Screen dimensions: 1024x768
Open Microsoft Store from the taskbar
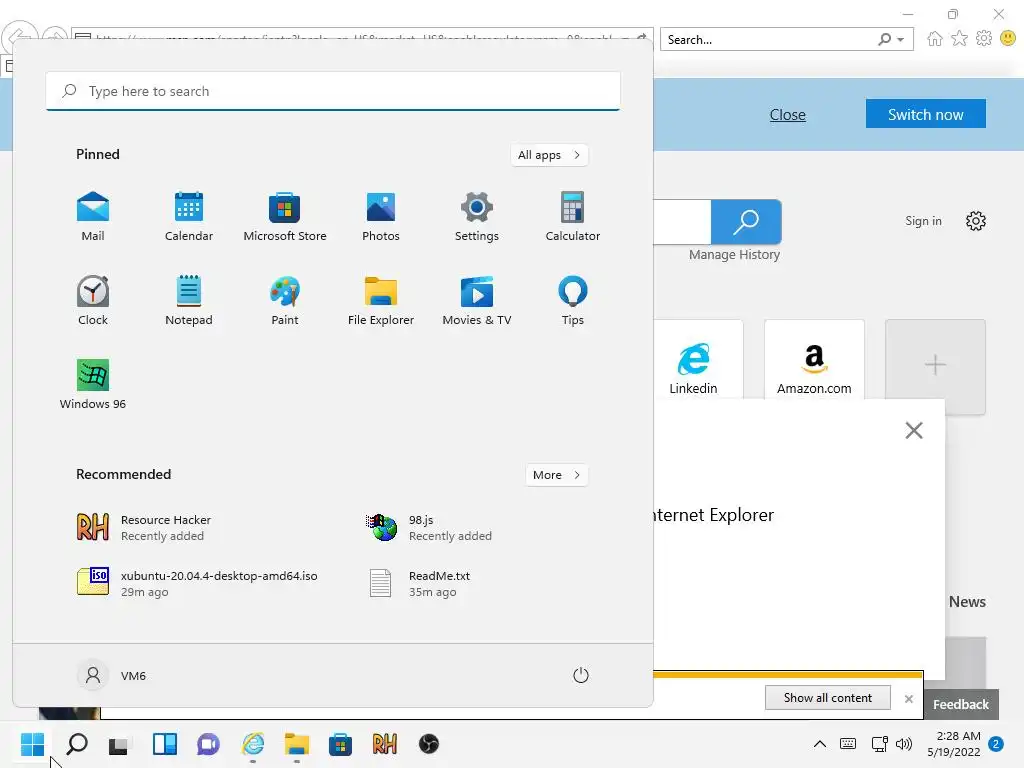click(x=340, y=744)
